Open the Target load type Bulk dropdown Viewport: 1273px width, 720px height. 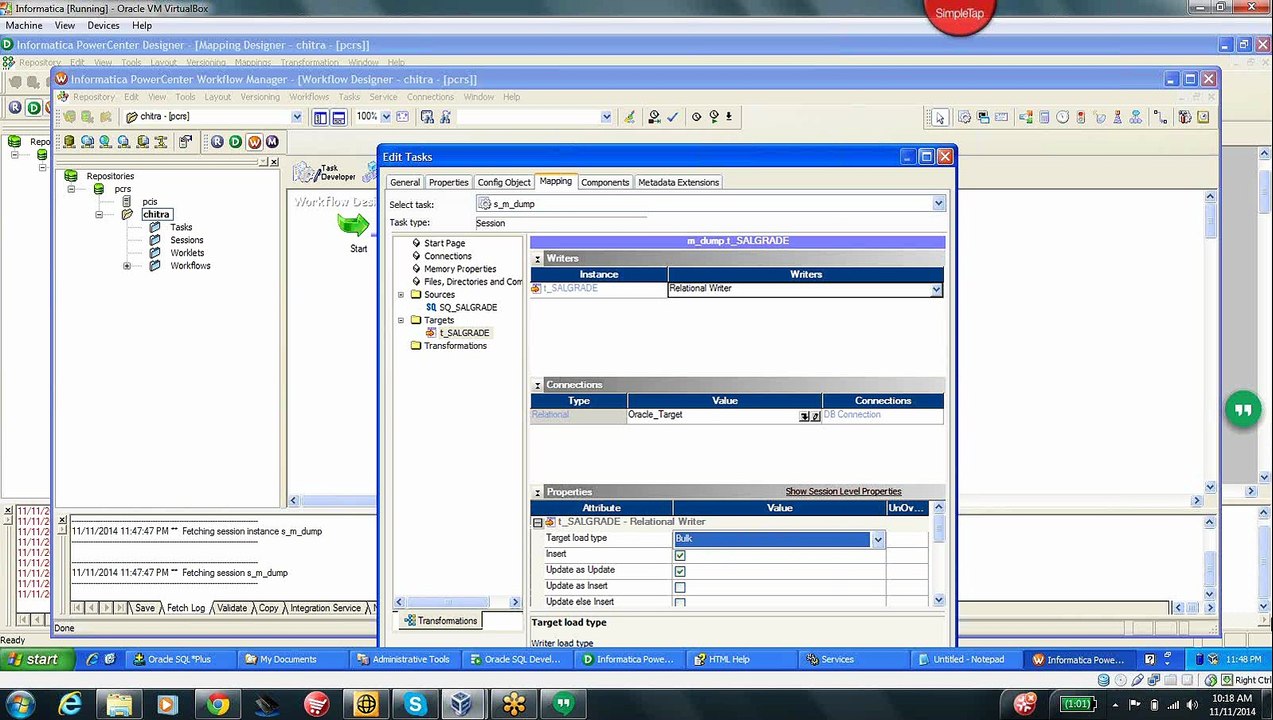pos(877,540)
